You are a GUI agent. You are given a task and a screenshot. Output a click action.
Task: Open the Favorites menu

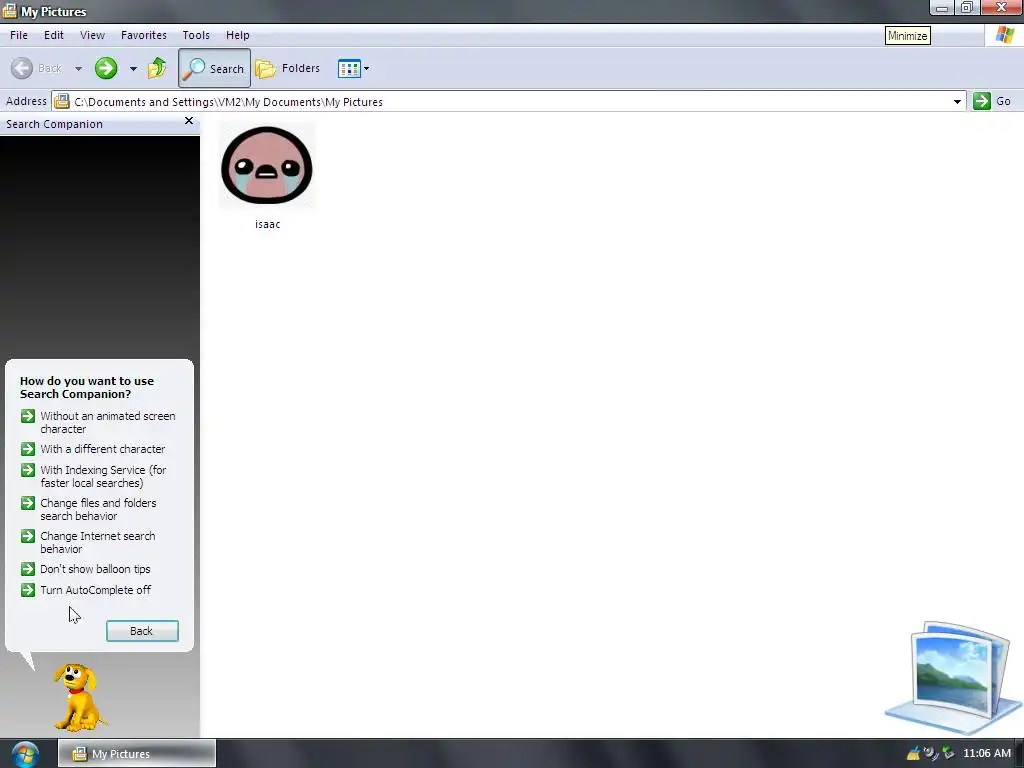(144, 35)
